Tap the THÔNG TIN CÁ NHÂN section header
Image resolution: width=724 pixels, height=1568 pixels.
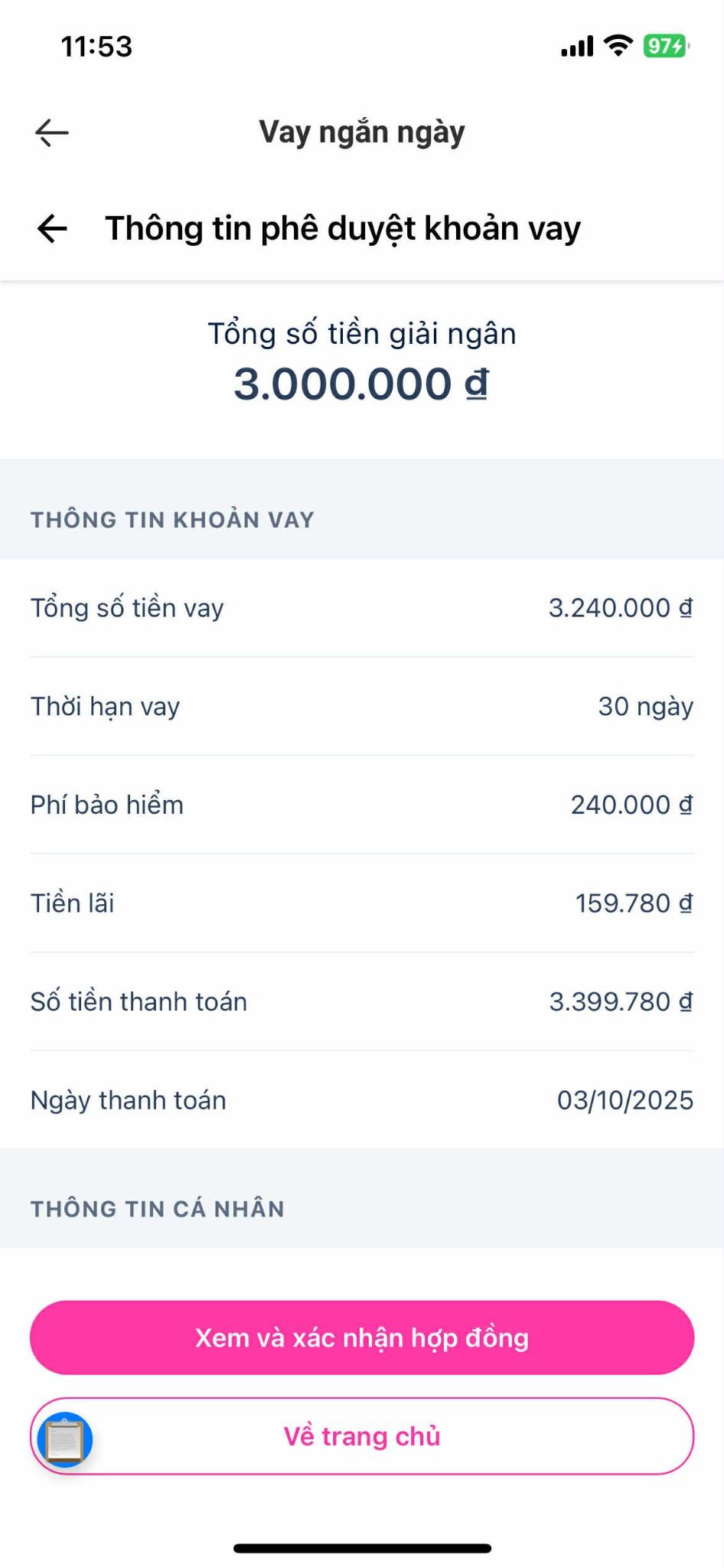tap(158, 1209)
